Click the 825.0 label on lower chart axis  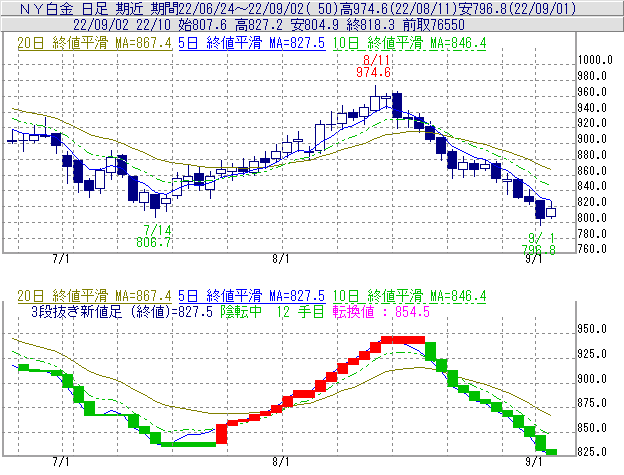(592, 452)
